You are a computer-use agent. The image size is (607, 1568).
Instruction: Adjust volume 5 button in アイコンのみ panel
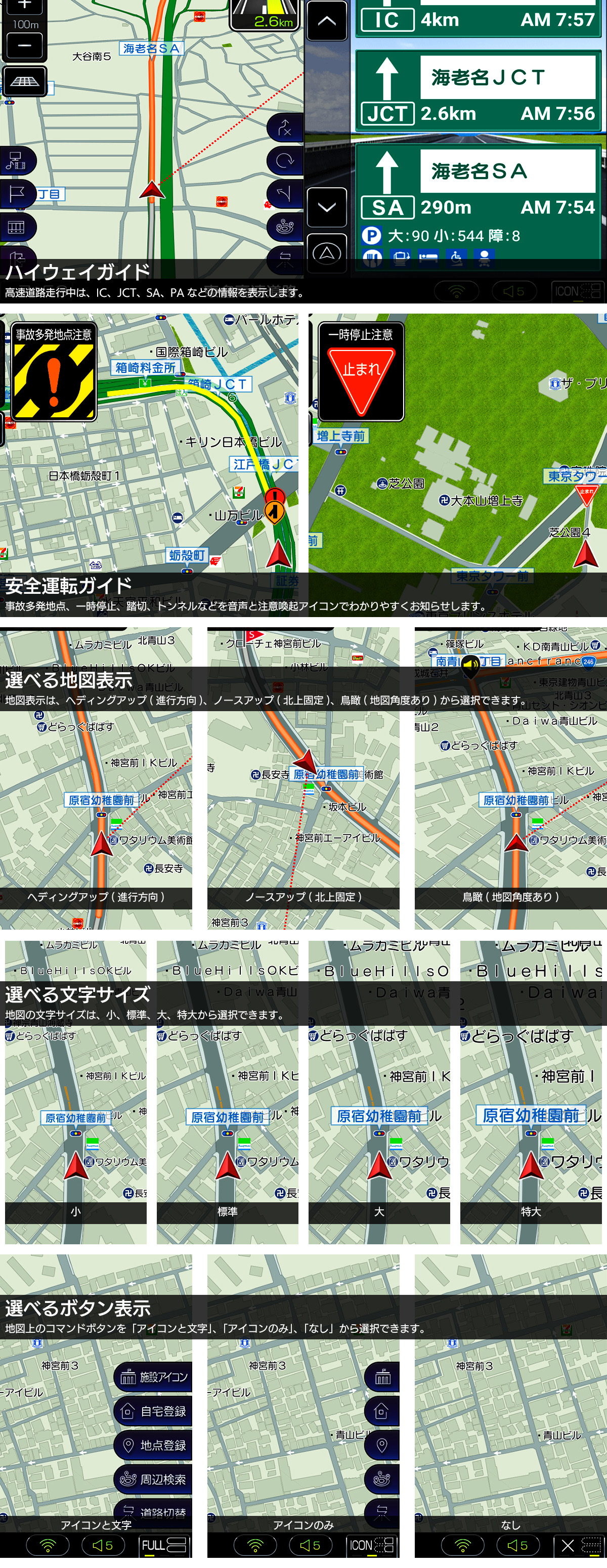pyautogui.click(x=311, y=1545)
